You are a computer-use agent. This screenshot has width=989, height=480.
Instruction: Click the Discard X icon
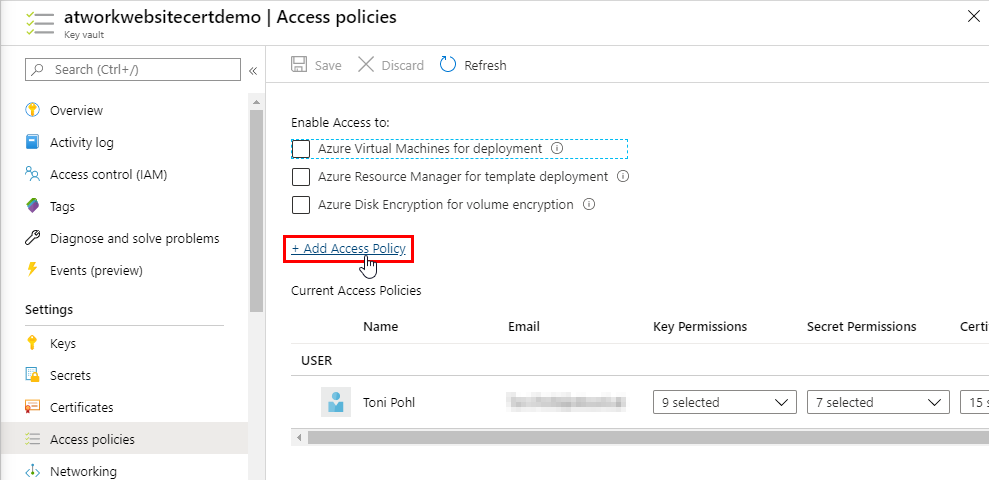click(x=366, y=65)
